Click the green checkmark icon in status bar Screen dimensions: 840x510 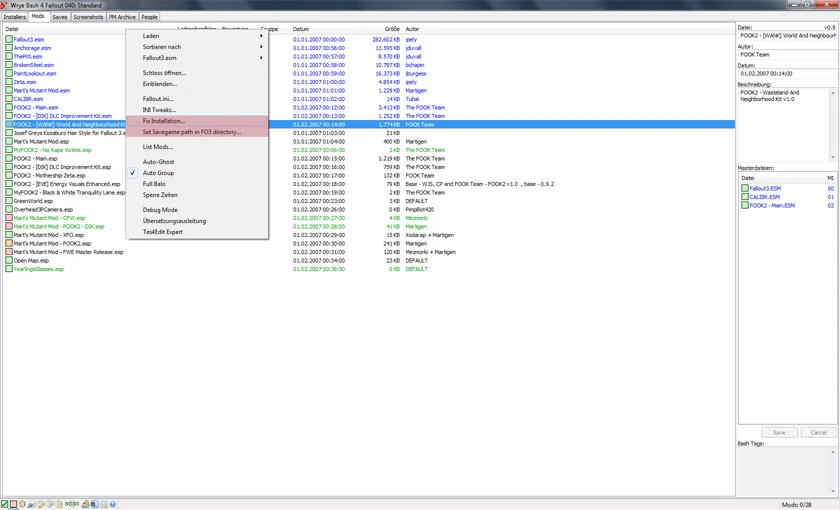click(x=4, y=504)
